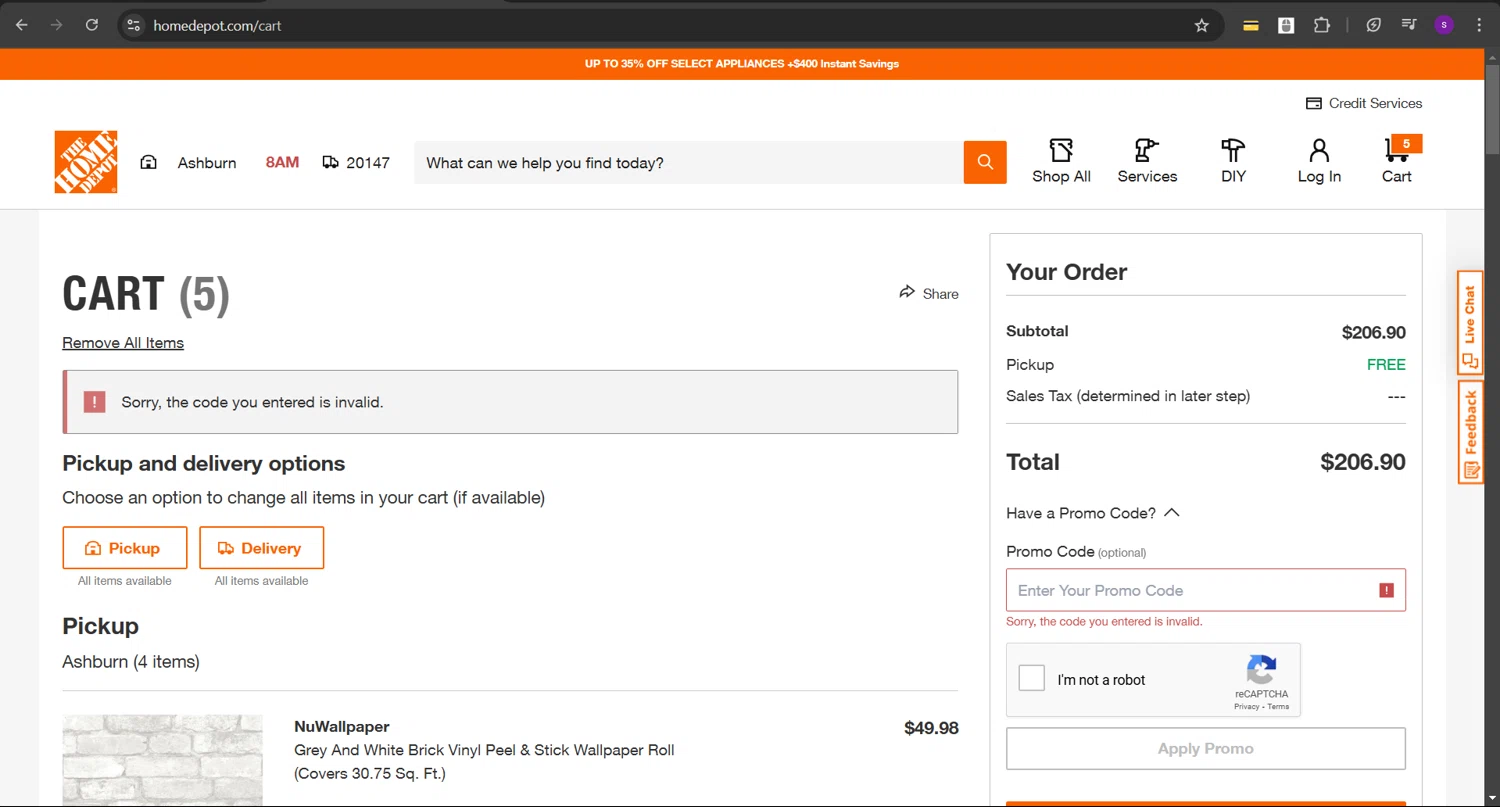The height and width of the screenshot is (807, 1500).
Task: Click in the product search field
Action: click(689, 163)
